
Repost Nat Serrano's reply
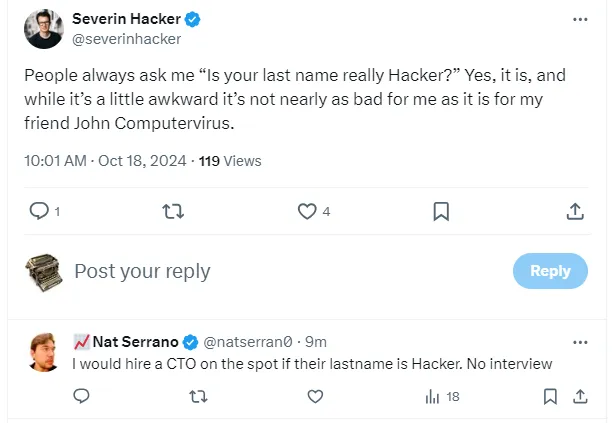tap(198, 397)
